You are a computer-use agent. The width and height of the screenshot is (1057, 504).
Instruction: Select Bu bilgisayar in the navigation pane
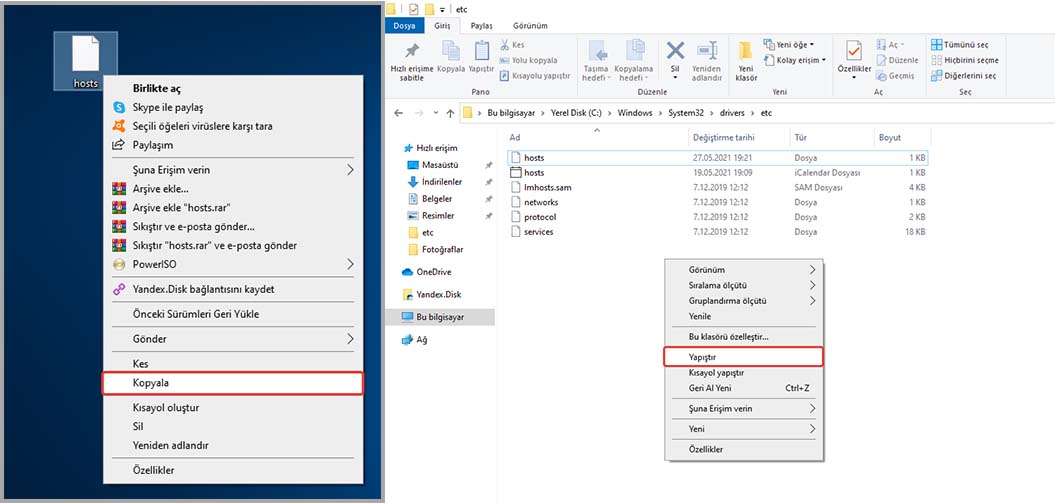440,316
